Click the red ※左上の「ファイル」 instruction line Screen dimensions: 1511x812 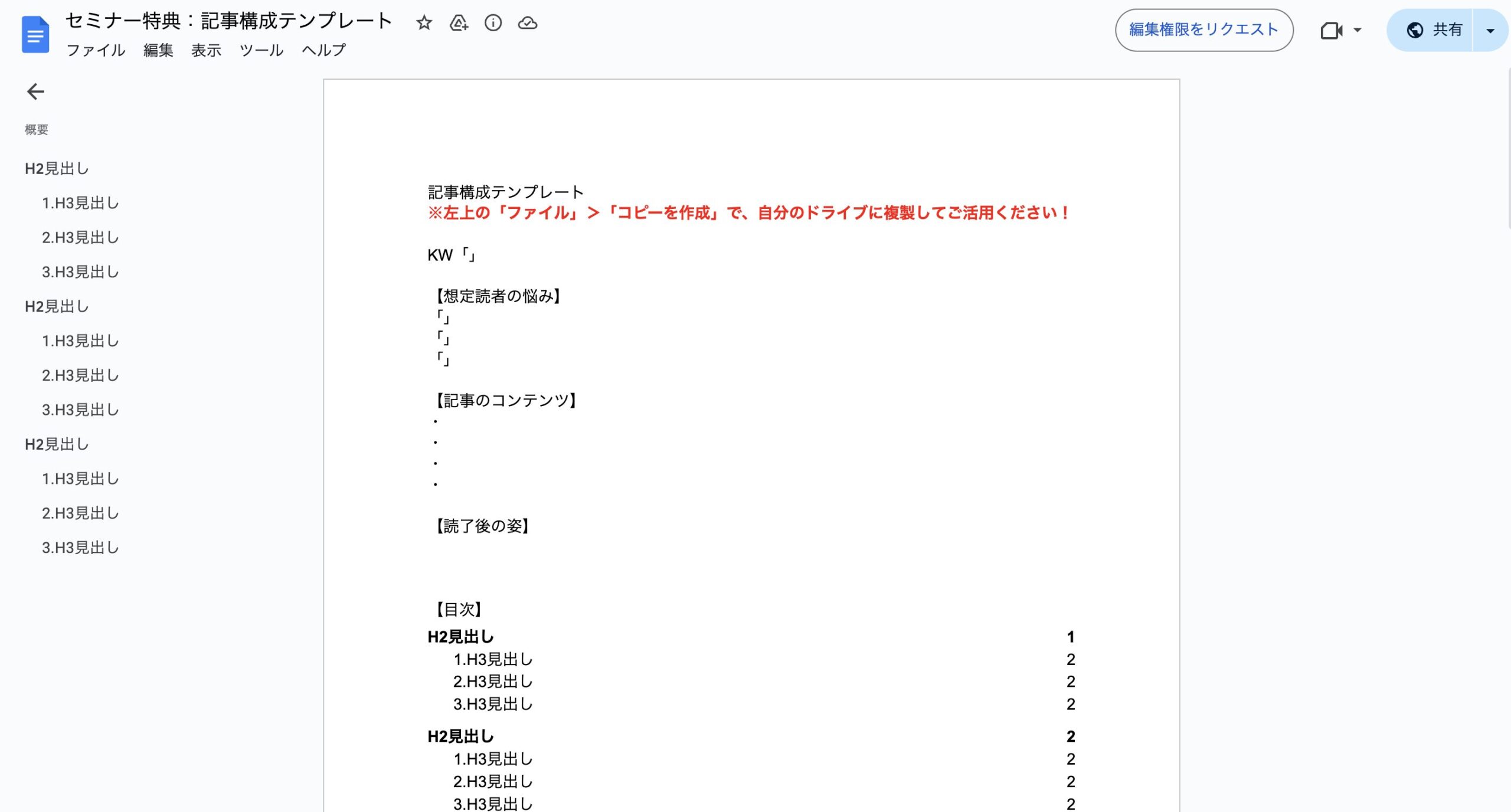pos(748,213)
